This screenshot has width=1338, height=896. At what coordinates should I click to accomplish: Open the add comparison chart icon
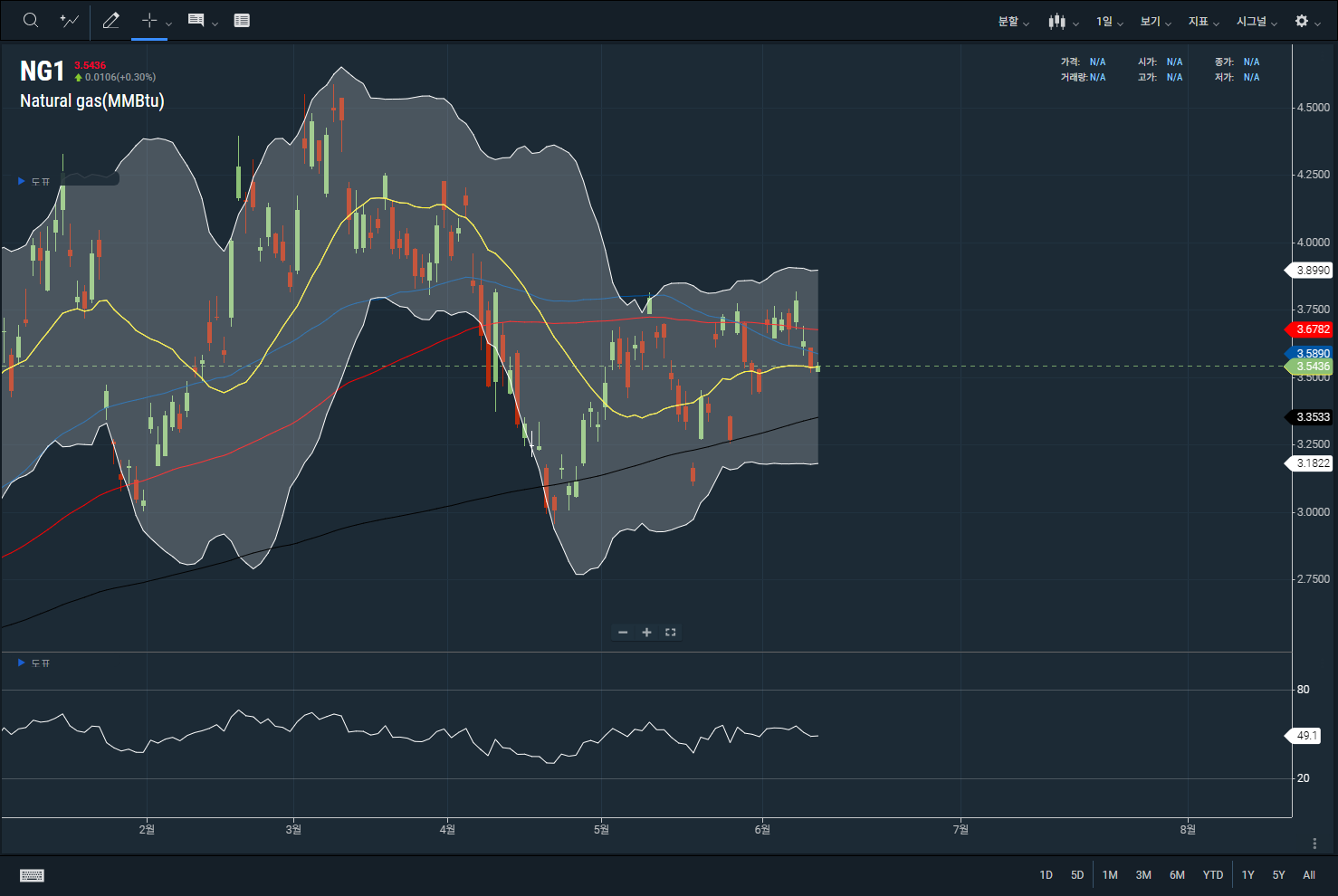coord(69,21)
